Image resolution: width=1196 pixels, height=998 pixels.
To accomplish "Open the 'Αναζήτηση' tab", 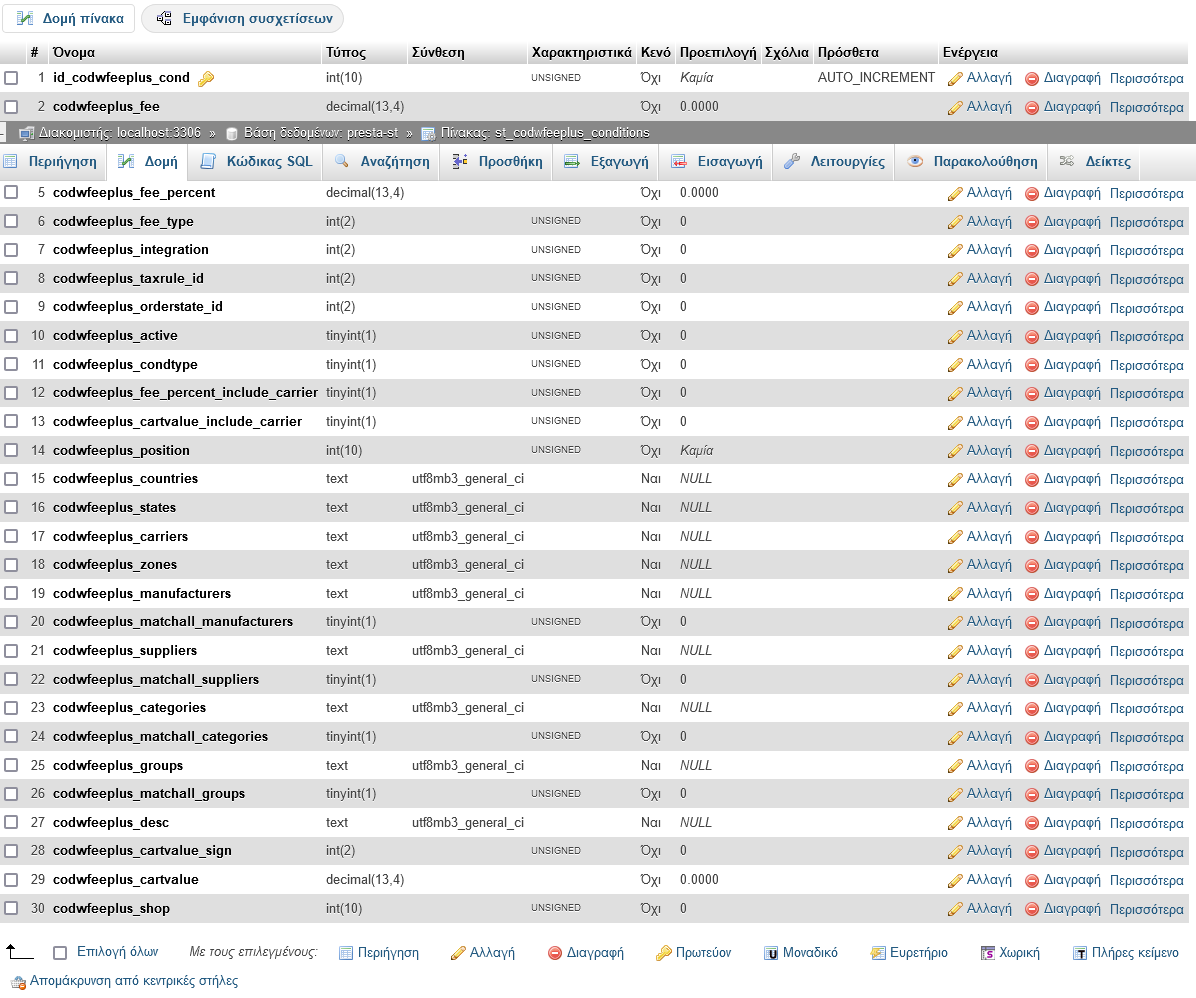I will [x=382, y=162].
